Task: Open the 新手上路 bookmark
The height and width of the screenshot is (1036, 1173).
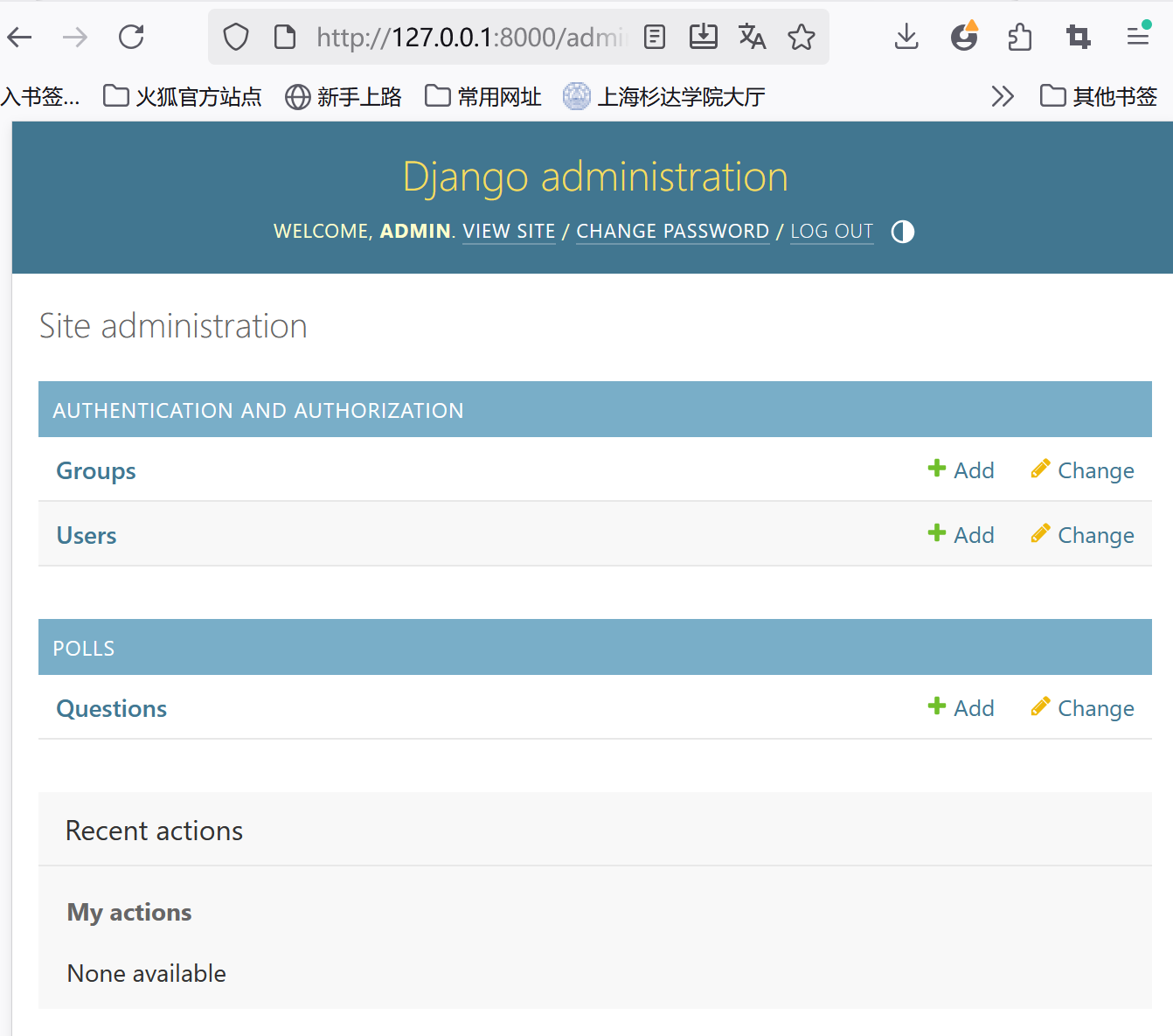Action: pos(344,96)
